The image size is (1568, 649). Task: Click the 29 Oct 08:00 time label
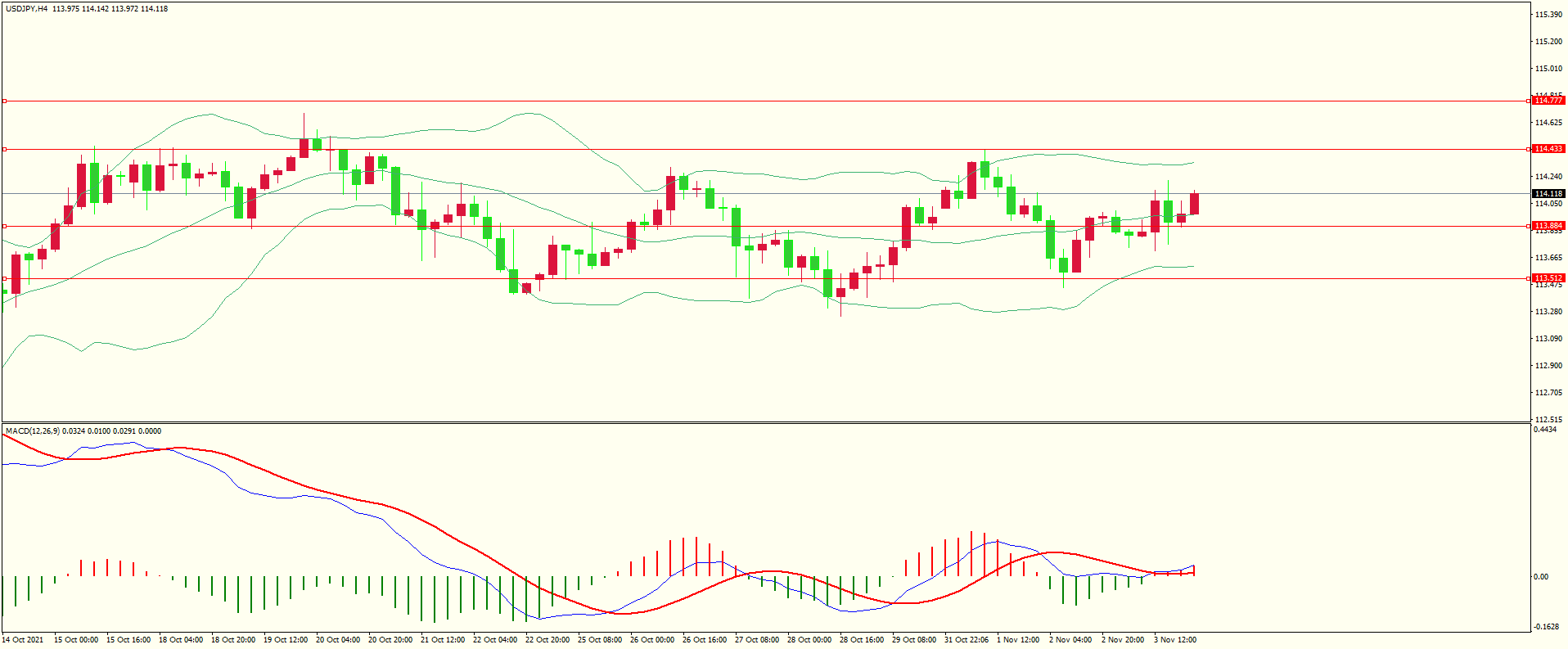click(x=914, y=640)
